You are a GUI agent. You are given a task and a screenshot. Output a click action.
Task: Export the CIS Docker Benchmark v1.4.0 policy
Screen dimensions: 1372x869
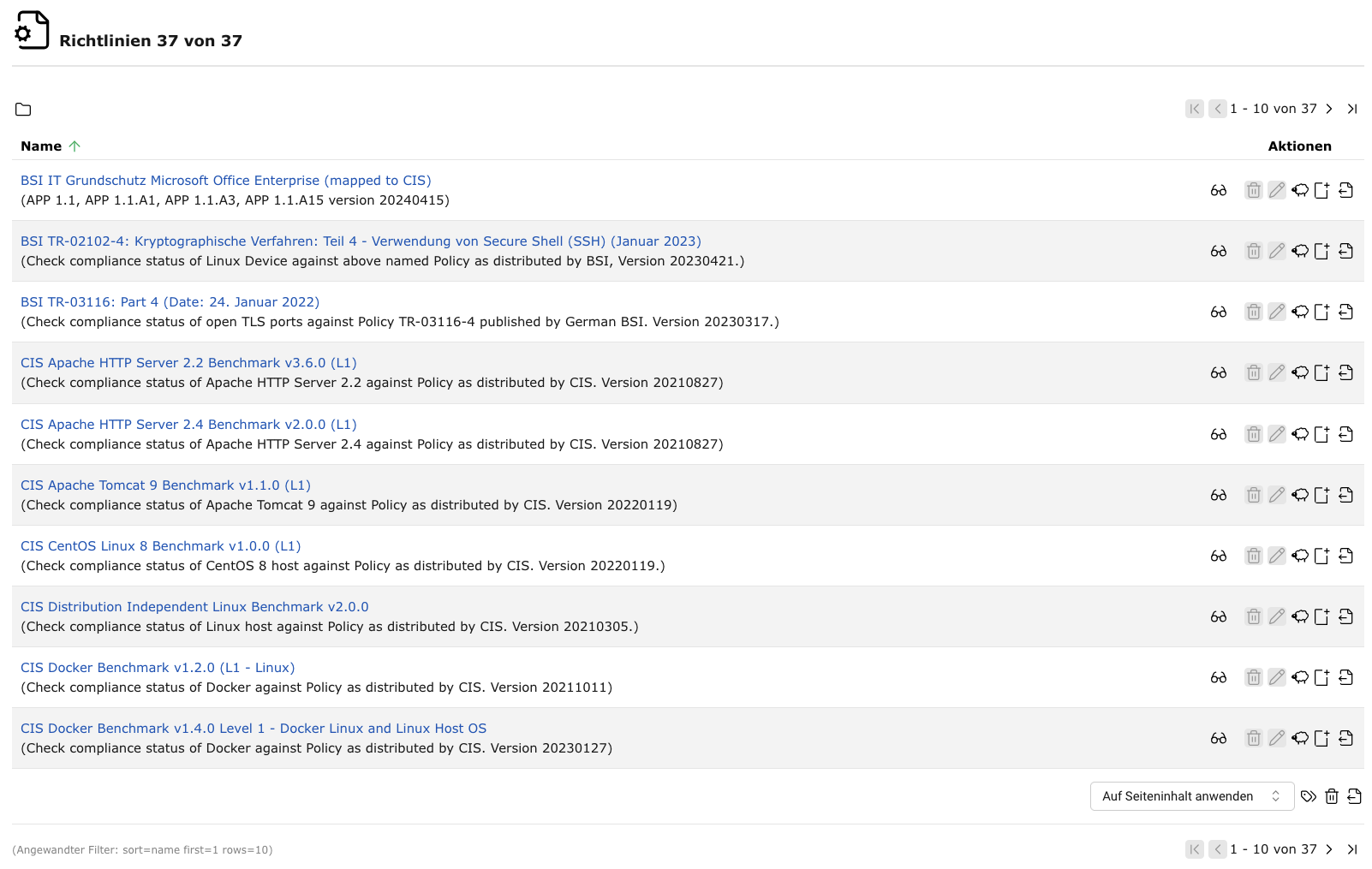click(1345, 738)
